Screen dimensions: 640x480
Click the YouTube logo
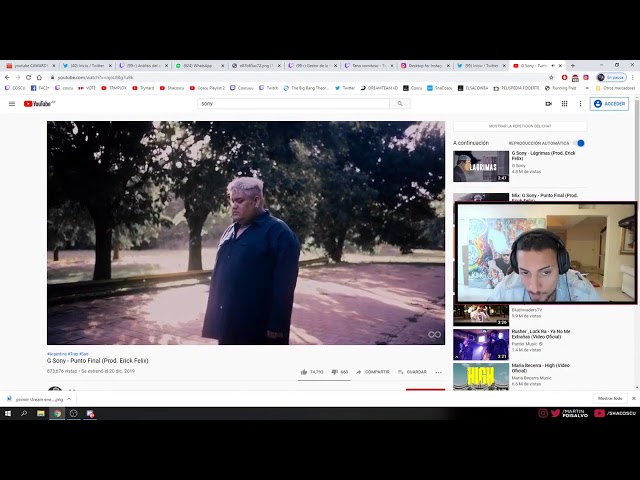[x=39, y=104]
